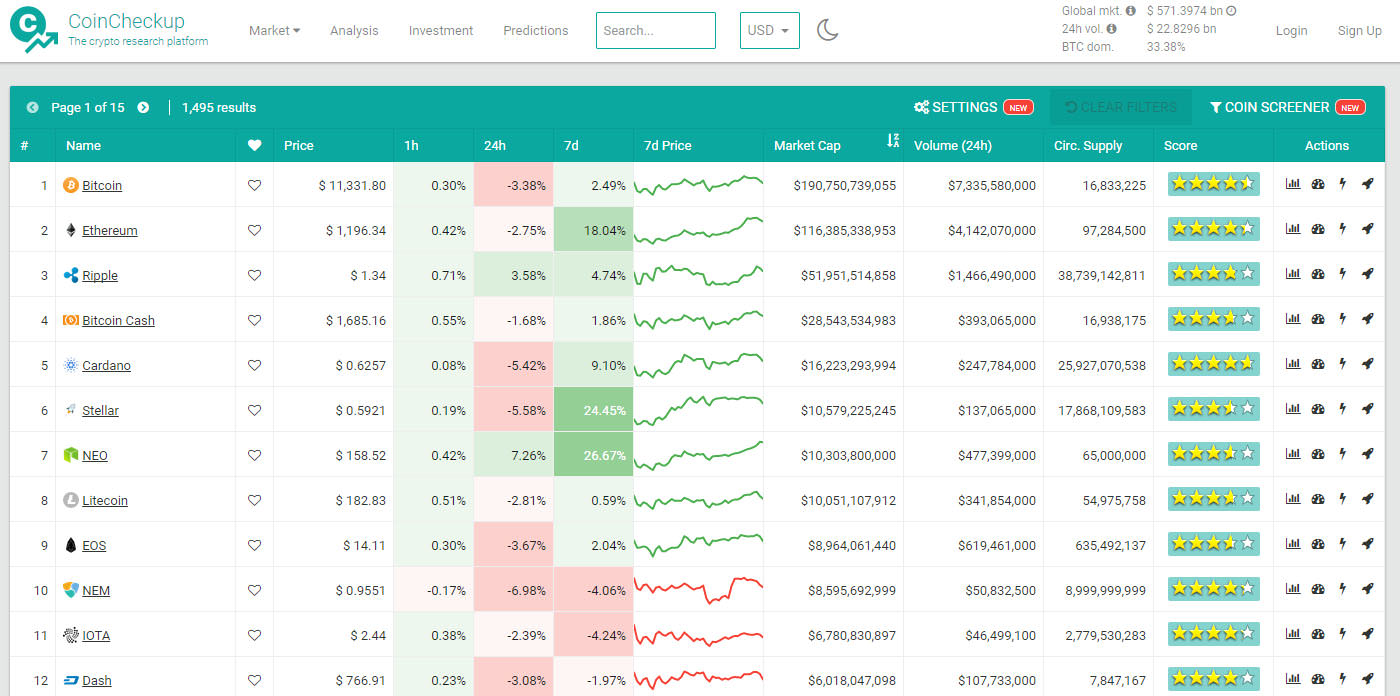The height and width of the screenshot is (696, 1400).
Task: Click NEO's star score rating
Action: tap(1213, 454)
